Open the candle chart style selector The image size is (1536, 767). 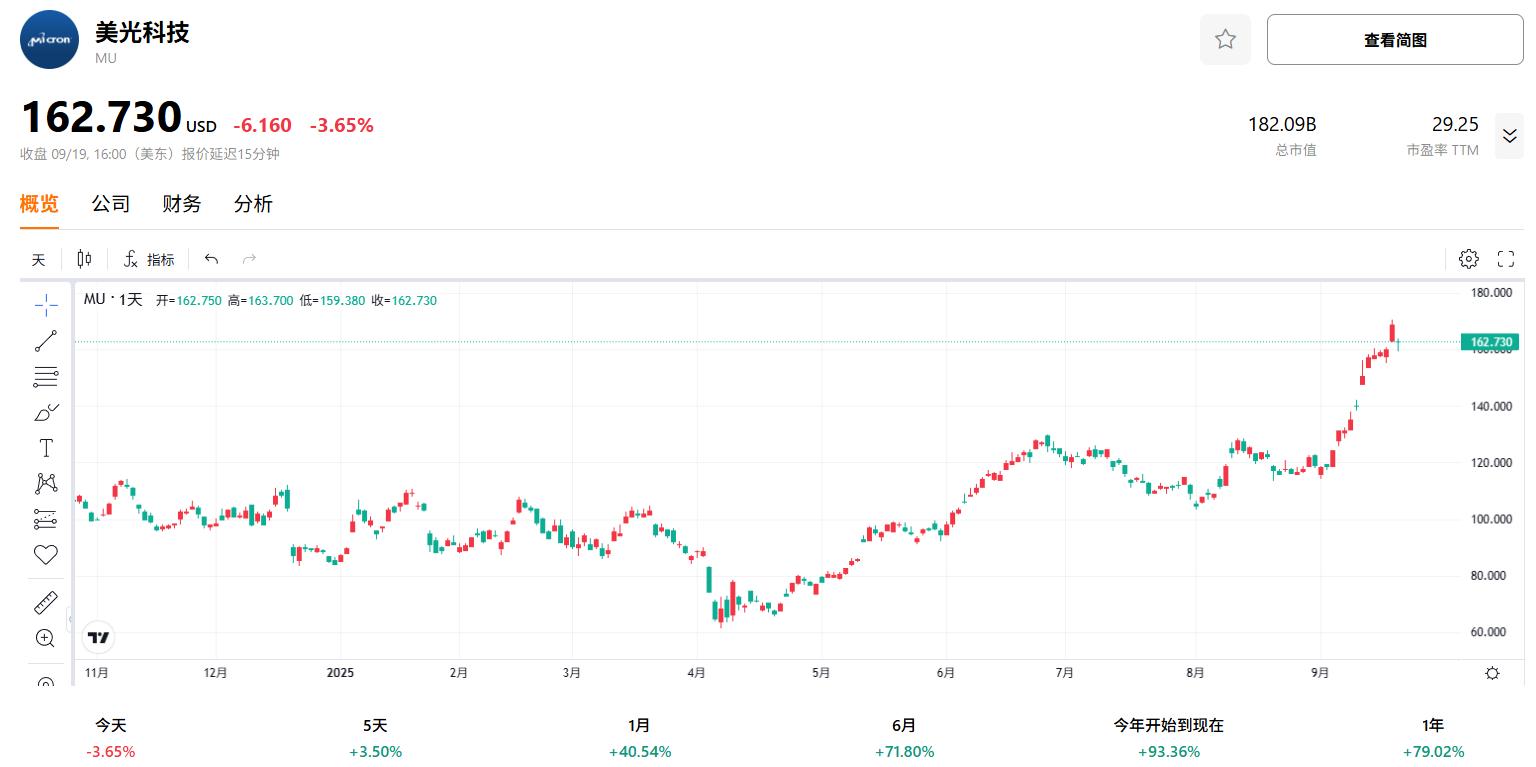[x=84, y=258]
